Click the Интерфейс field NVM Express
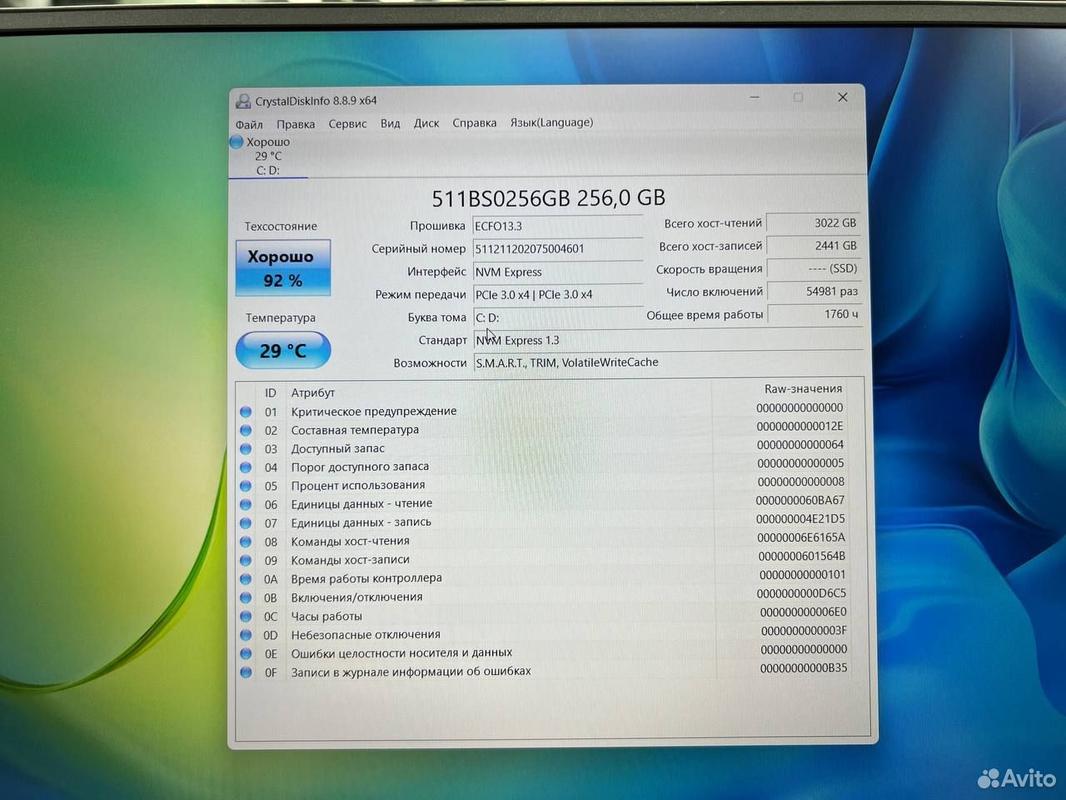Screen dimensions: 1066x800 click(557, 272)
